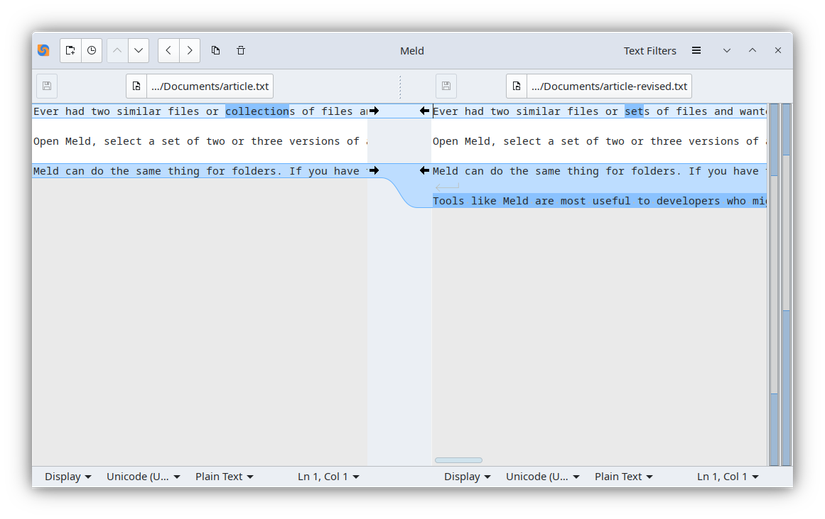Click highlighted word 'set' in right pane

coord(634,111)
